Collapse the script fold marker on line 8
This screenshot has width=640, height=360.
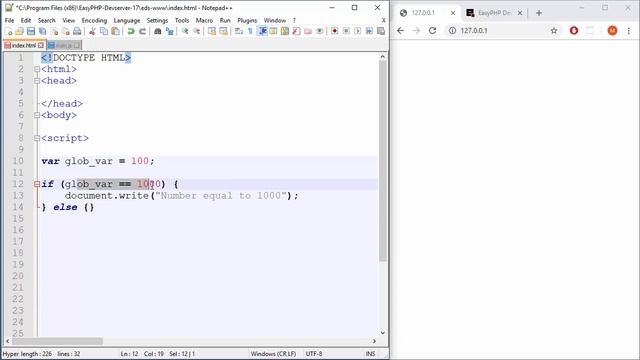[x=37, y=138]
